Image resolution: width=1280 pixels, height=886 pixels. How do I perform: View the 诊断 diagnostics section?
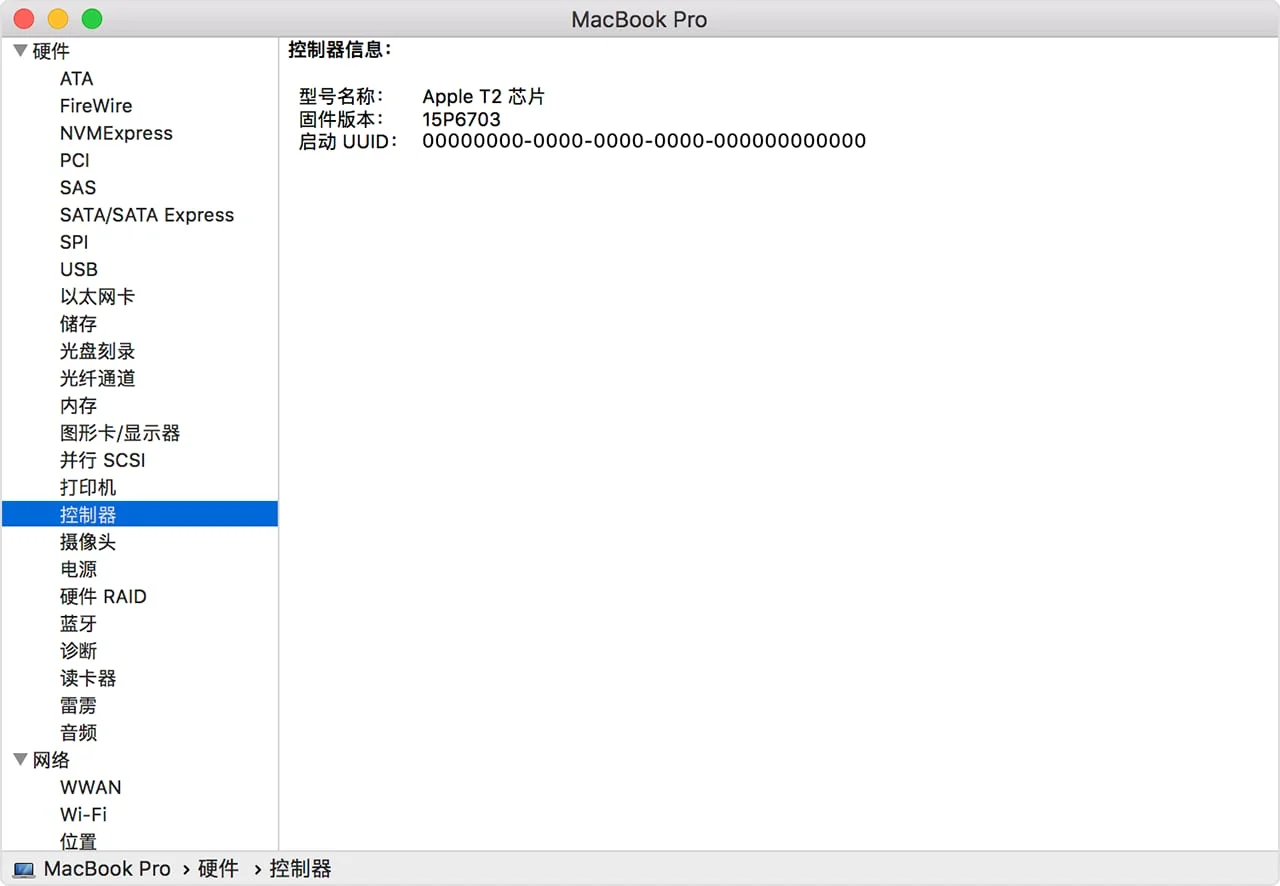78,650
